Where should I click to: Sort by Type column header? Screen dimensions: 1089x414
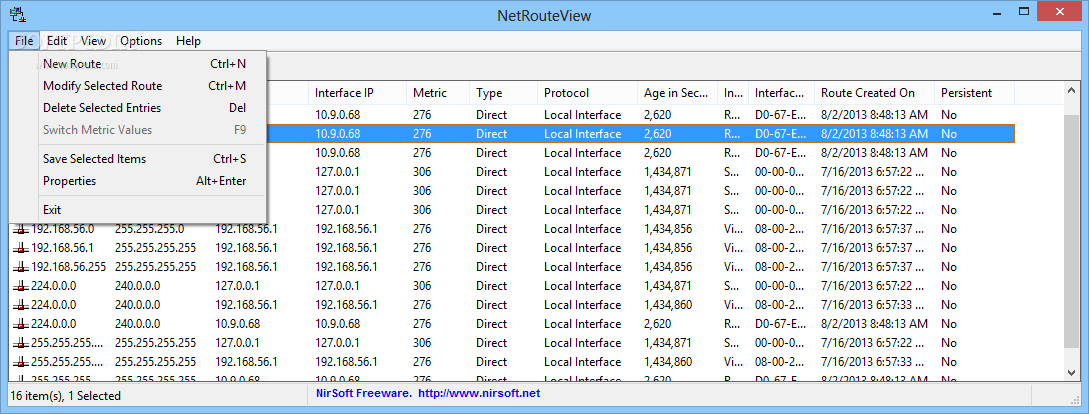click(504, 93)
